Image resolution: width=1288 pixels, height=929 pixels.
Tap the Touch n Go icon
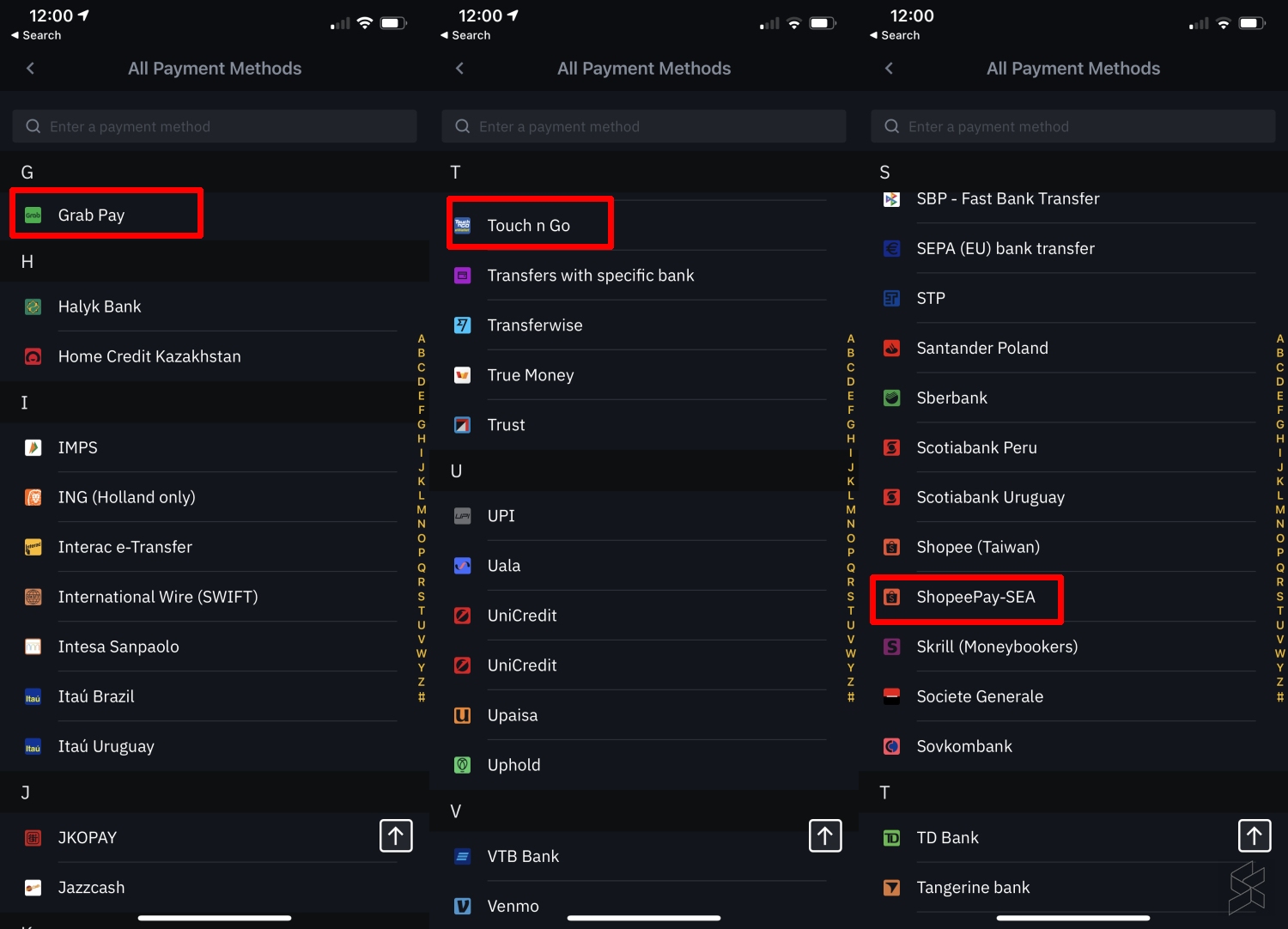click(463, 226)
